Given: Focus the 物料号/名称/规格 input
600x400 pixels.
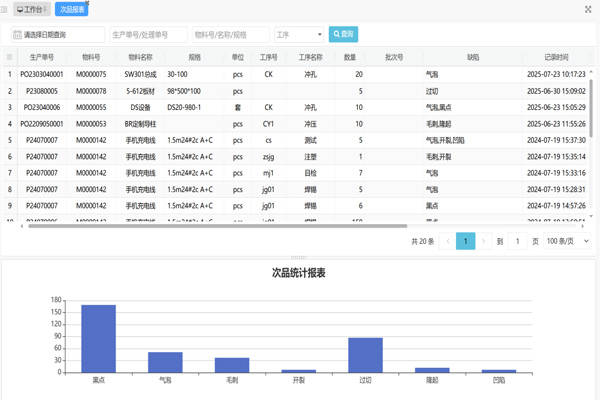Looking at the screenshot, I should [x=230, y=35].
